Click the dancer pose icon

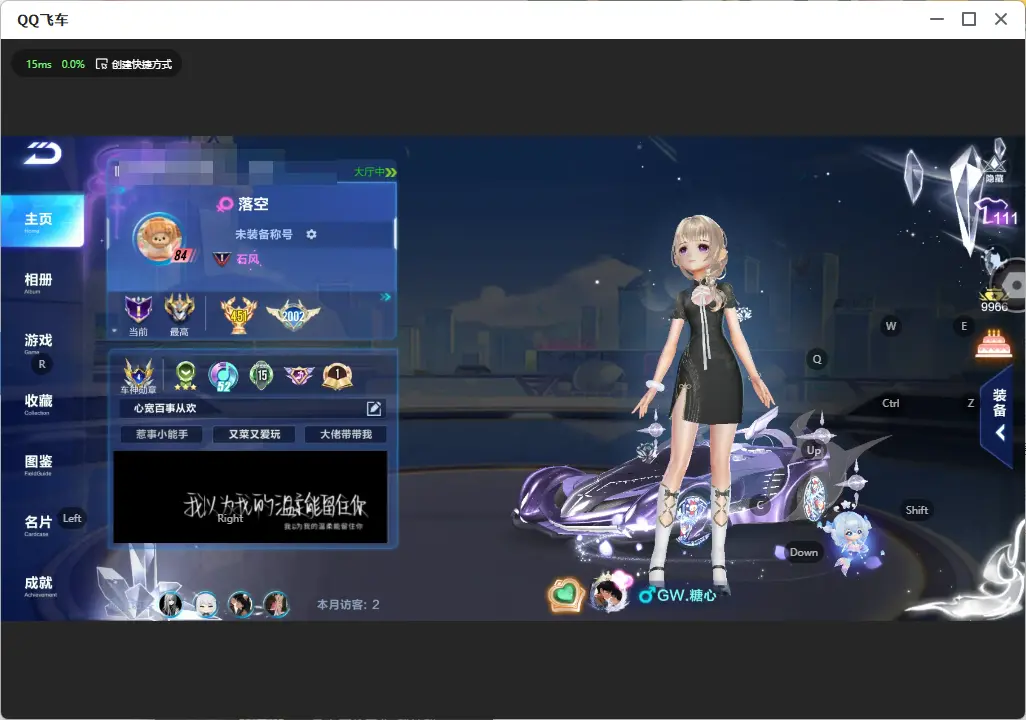pos(994,261)
